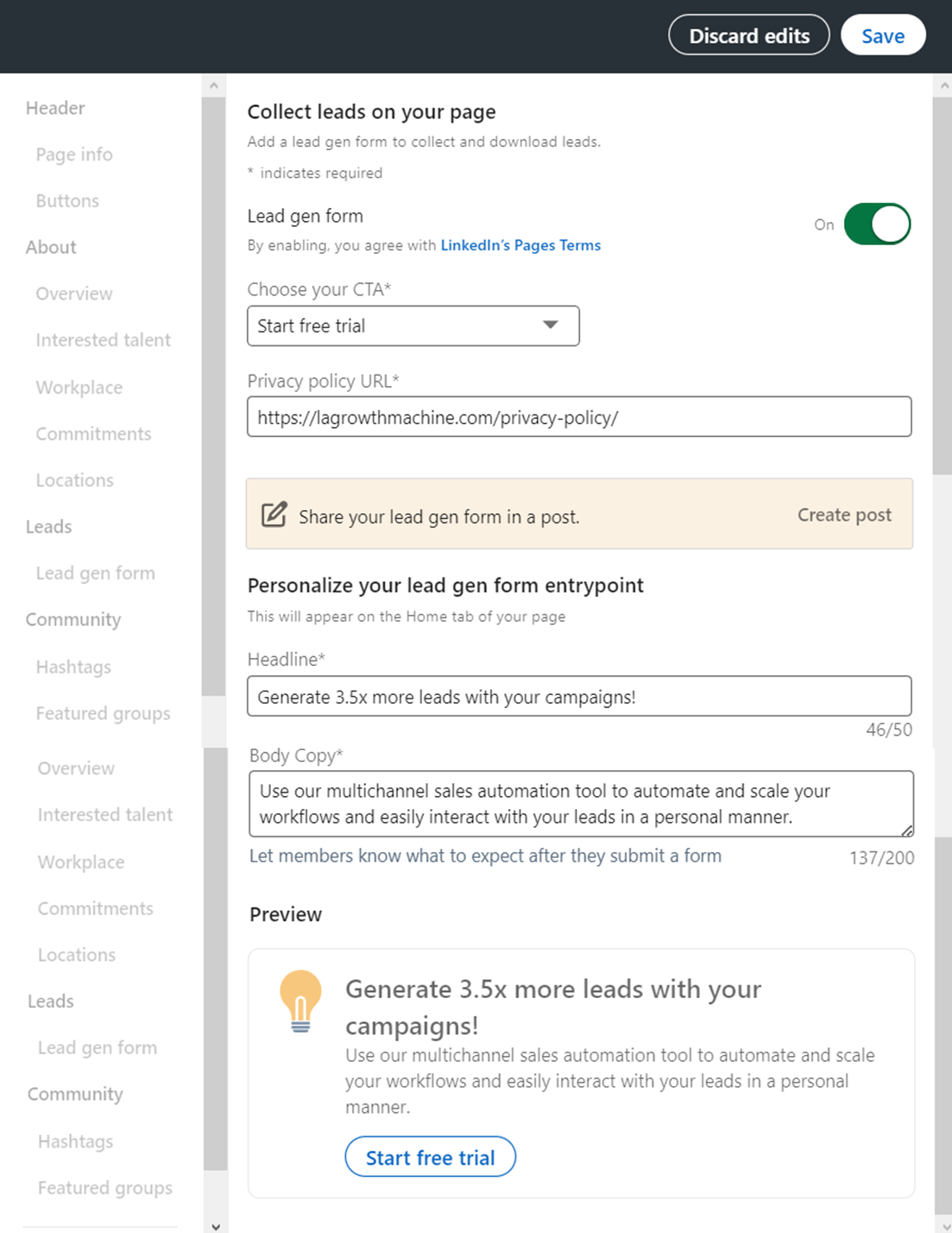Open 'Commitments' from the sidebar

94,433
